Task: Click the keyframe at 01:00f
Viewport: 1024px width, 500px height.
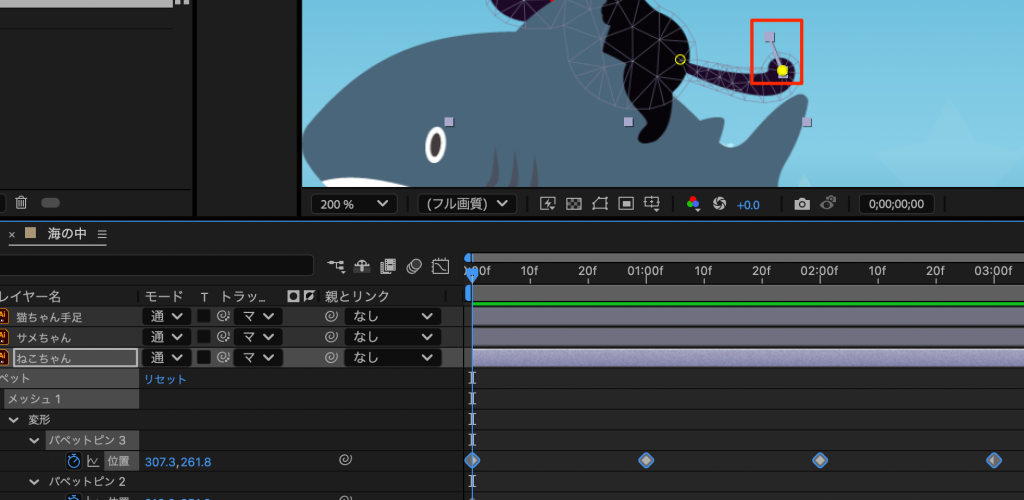Action: point(646,460)
